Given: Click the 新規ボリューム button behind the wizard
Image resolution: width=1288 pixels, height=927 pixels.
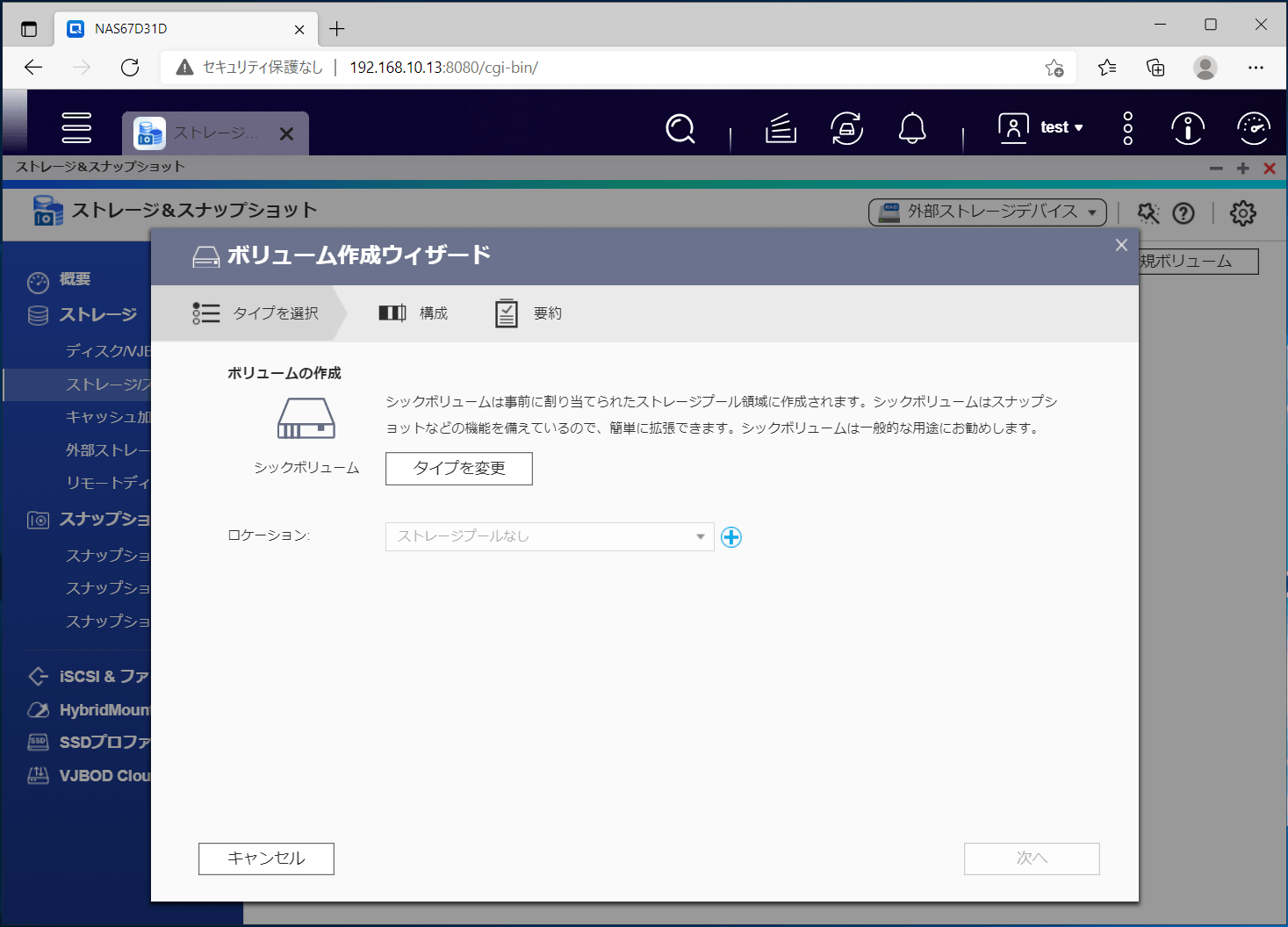Looking at the screenshot, I should tap(1198, 262).
